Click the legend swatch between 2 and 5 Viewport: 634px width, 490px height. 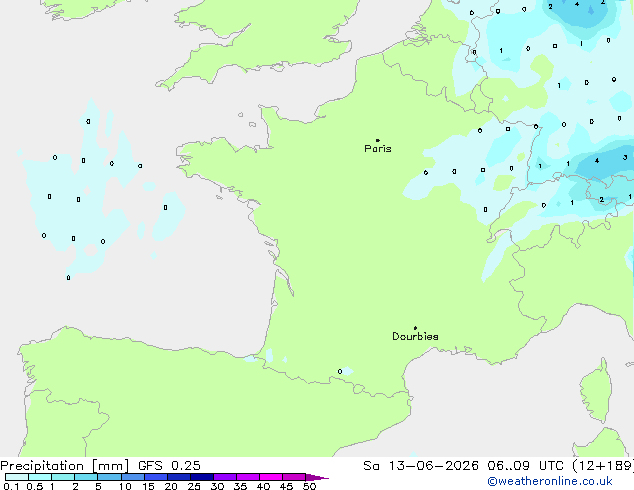click(86, 477)
